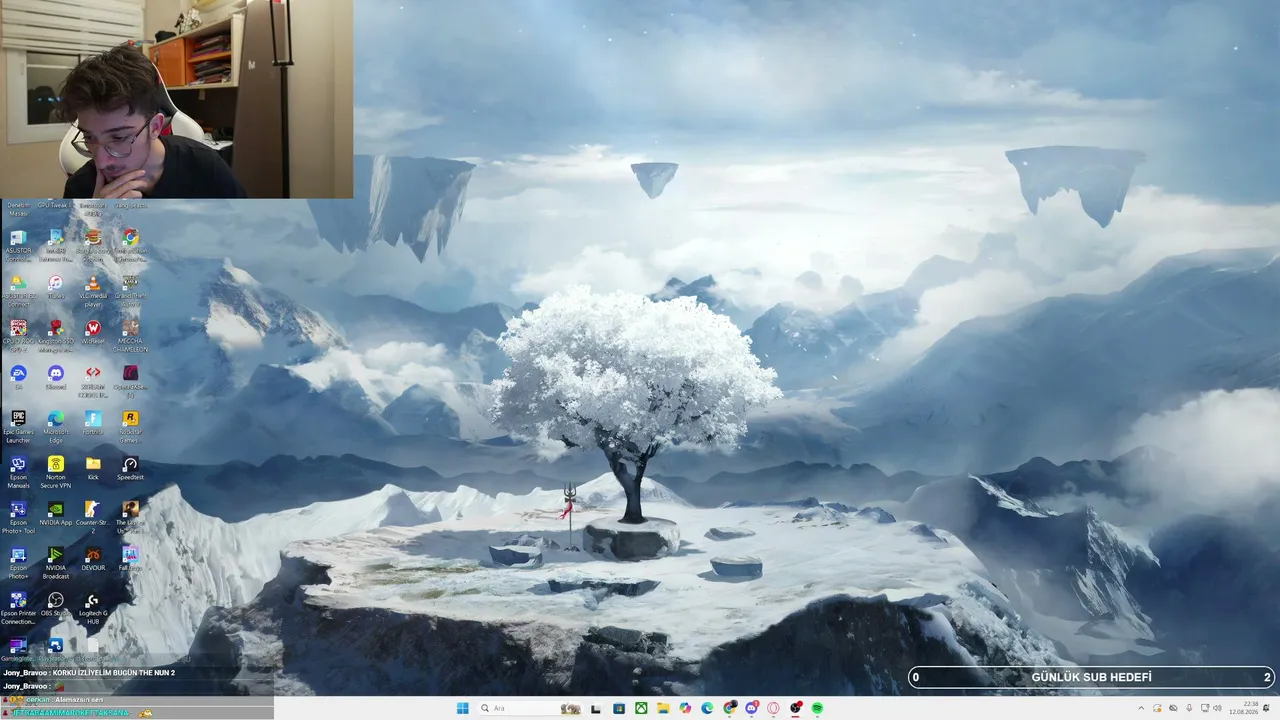The image size is (1280, 720).
Task: Open the Windows Start menu
Action: coord(463,708)
